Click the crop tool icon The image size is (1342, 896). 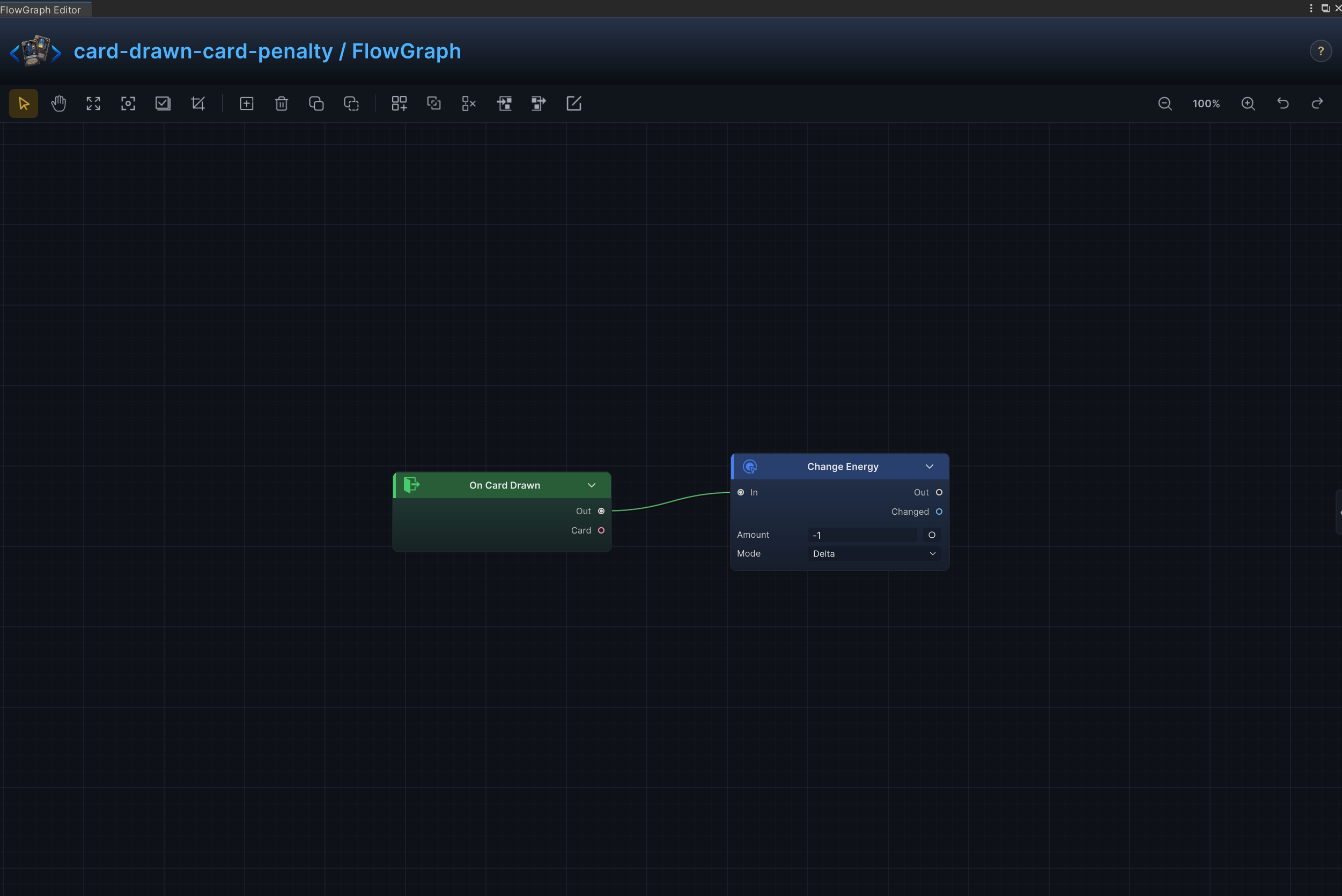tap(198, 103)
